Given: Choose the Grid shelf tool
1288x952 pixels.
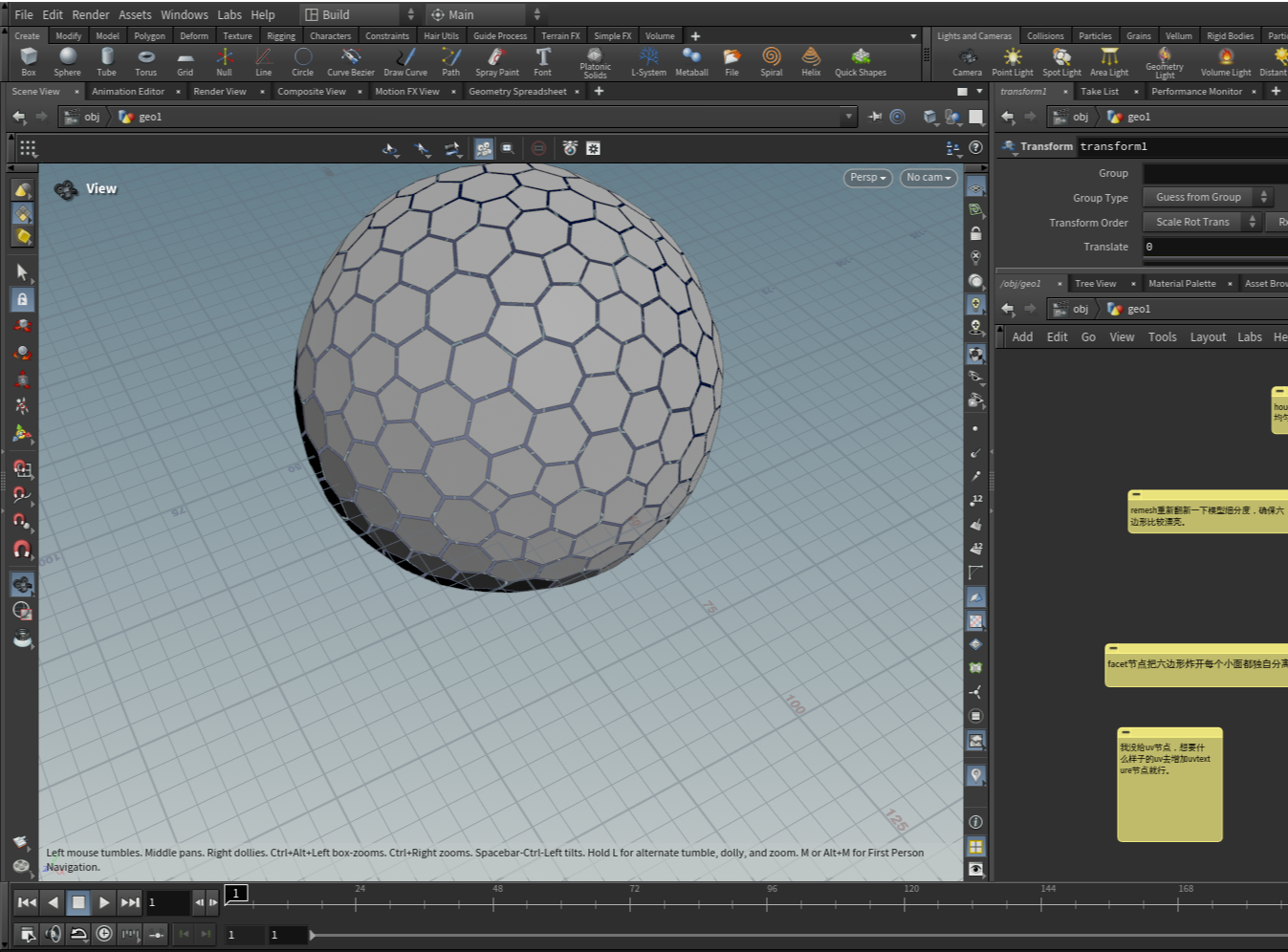Looking at the screenshot, I should point(185,62).
